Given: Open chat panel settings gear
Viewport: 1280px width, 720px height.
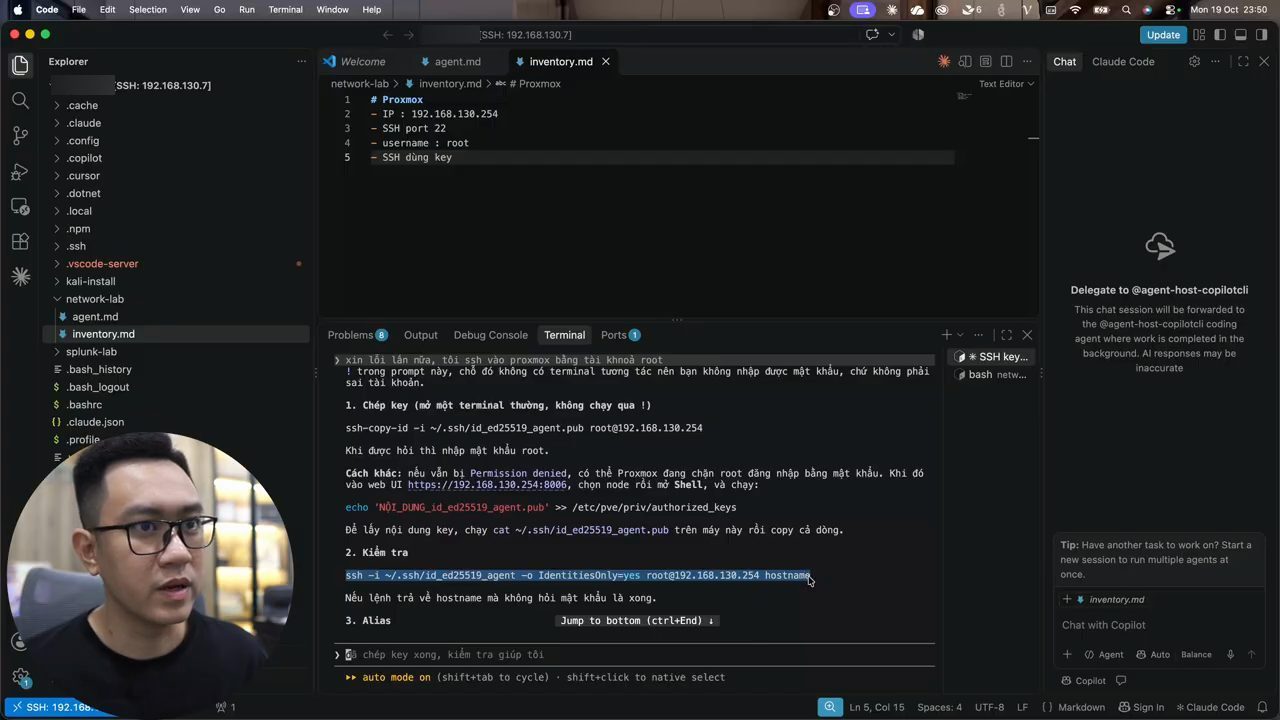Looking at the screenshot, I should [1194, 61].
